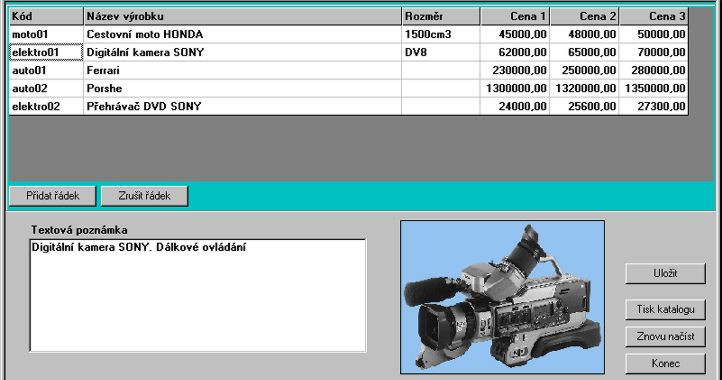722x380 pixels.
Task: Click the Digitální kamera SONY name cell
Action: click(x=243, y=53)
